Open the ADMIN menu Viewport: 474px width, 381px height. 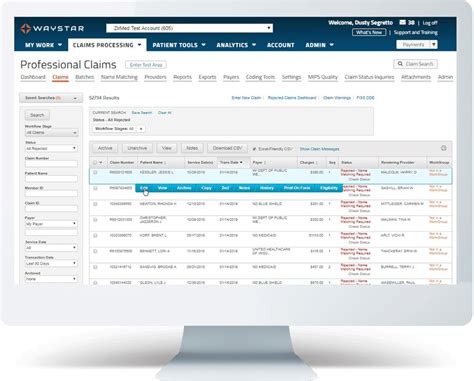[x=319, y=45]
